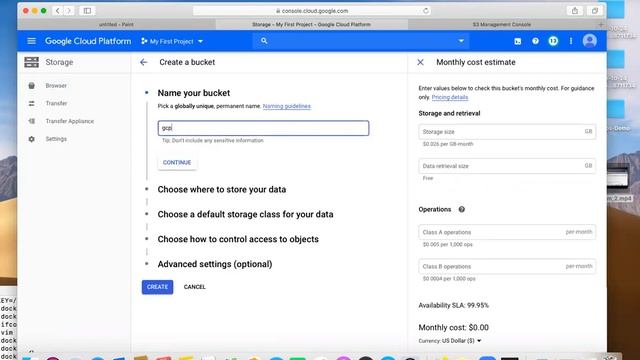Expand the search bar dropdown arrow
Viewport: 640px width, 360px height.
click(461, 41)
